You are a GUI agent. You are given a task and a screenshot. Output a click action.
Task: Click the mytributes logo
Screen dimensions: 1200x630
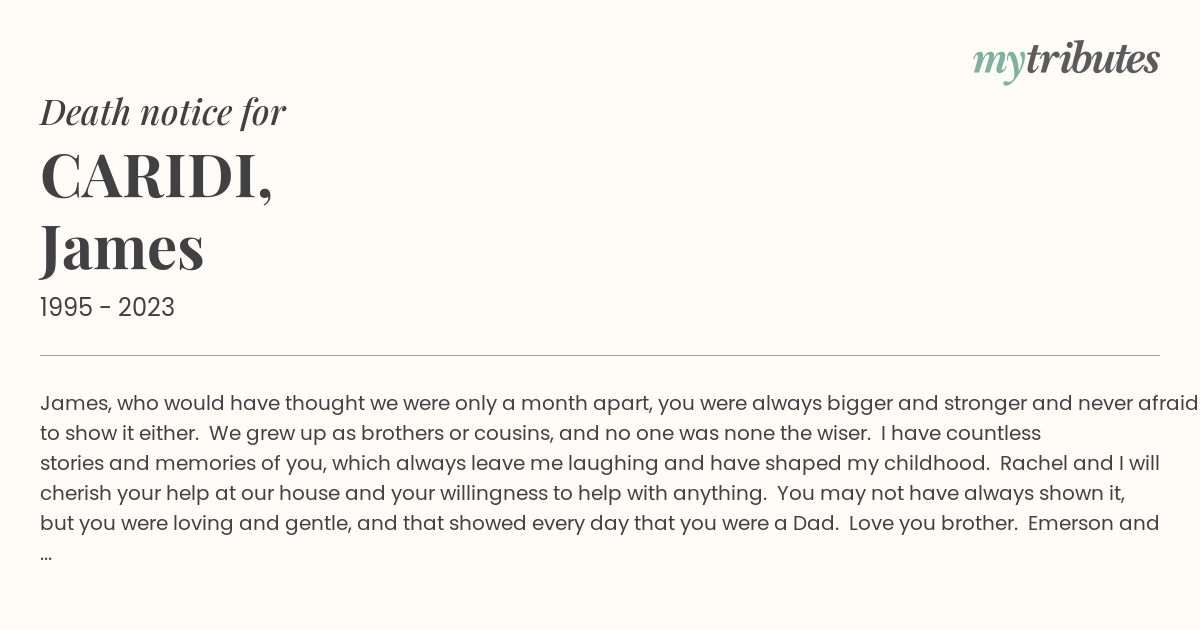point(1066,61)
